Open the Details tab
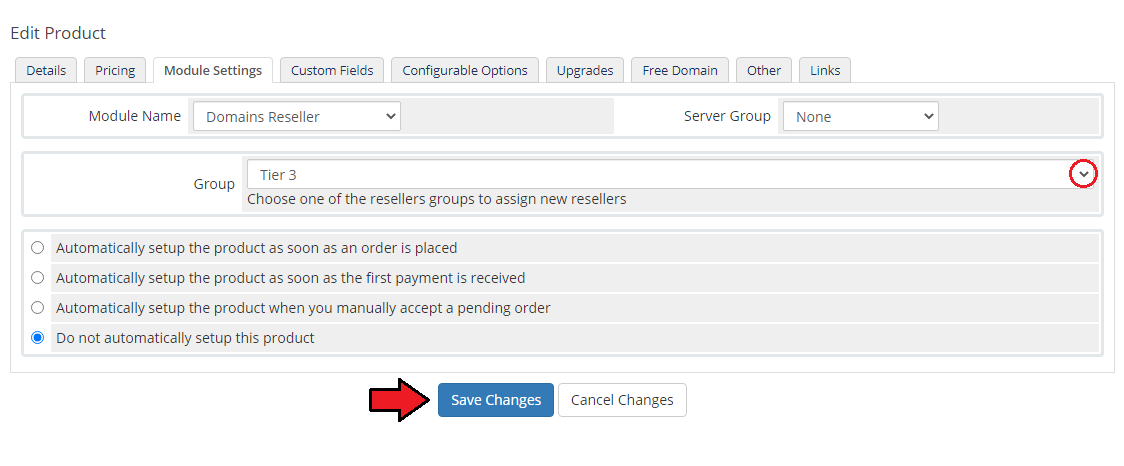 coord(46,70)
